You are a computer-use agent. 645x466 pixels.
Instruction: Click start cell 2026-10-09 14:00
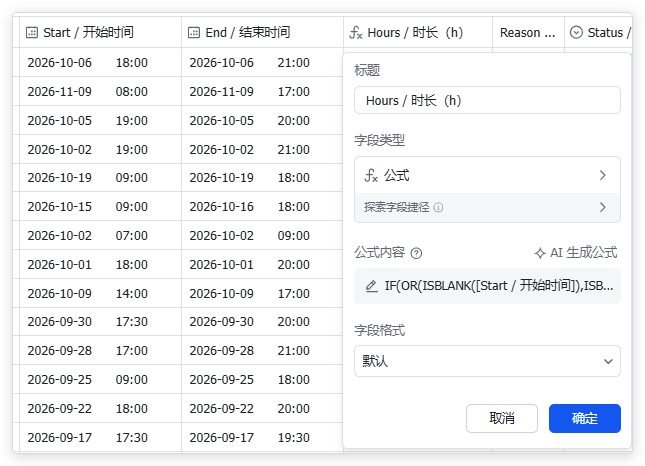click(100, 293)
